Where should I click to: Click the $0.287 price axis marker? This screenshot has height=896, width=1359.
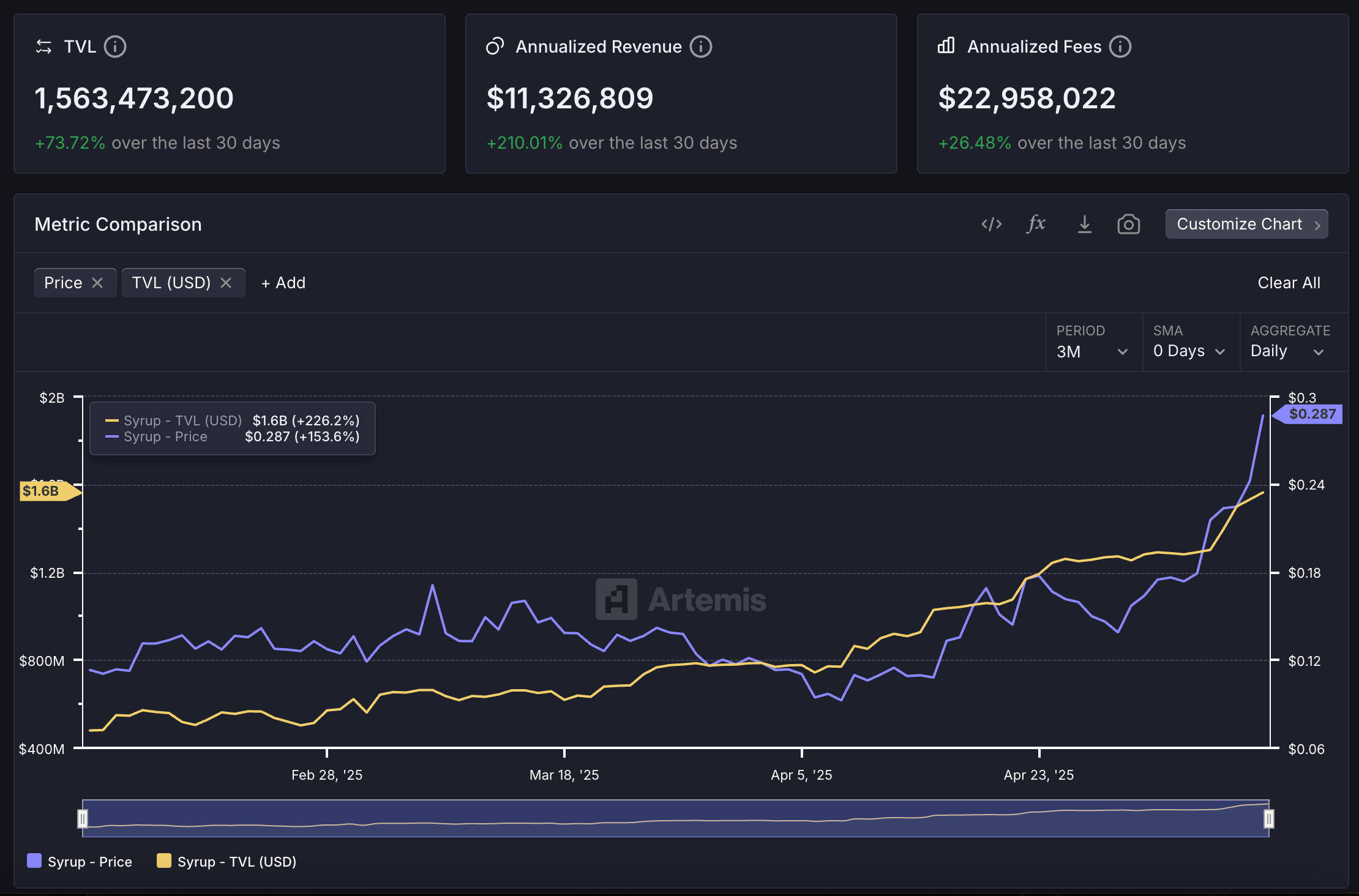[x=1311, y=414]
